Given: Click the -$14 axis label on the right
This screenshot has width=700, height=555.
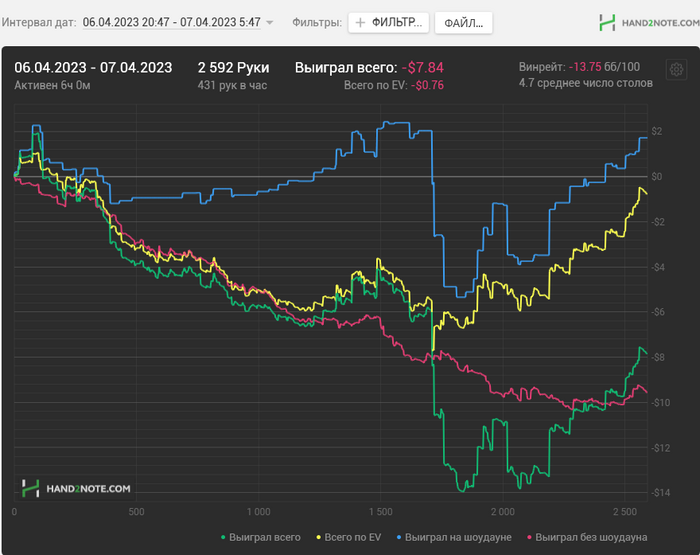Looking at the screenshot, I should point(660,492).
